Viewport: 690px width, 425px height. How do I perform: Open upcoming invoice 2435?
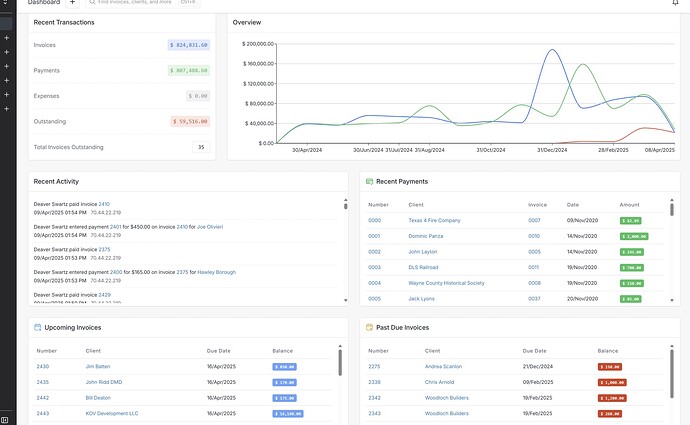(x=43, y=382)
